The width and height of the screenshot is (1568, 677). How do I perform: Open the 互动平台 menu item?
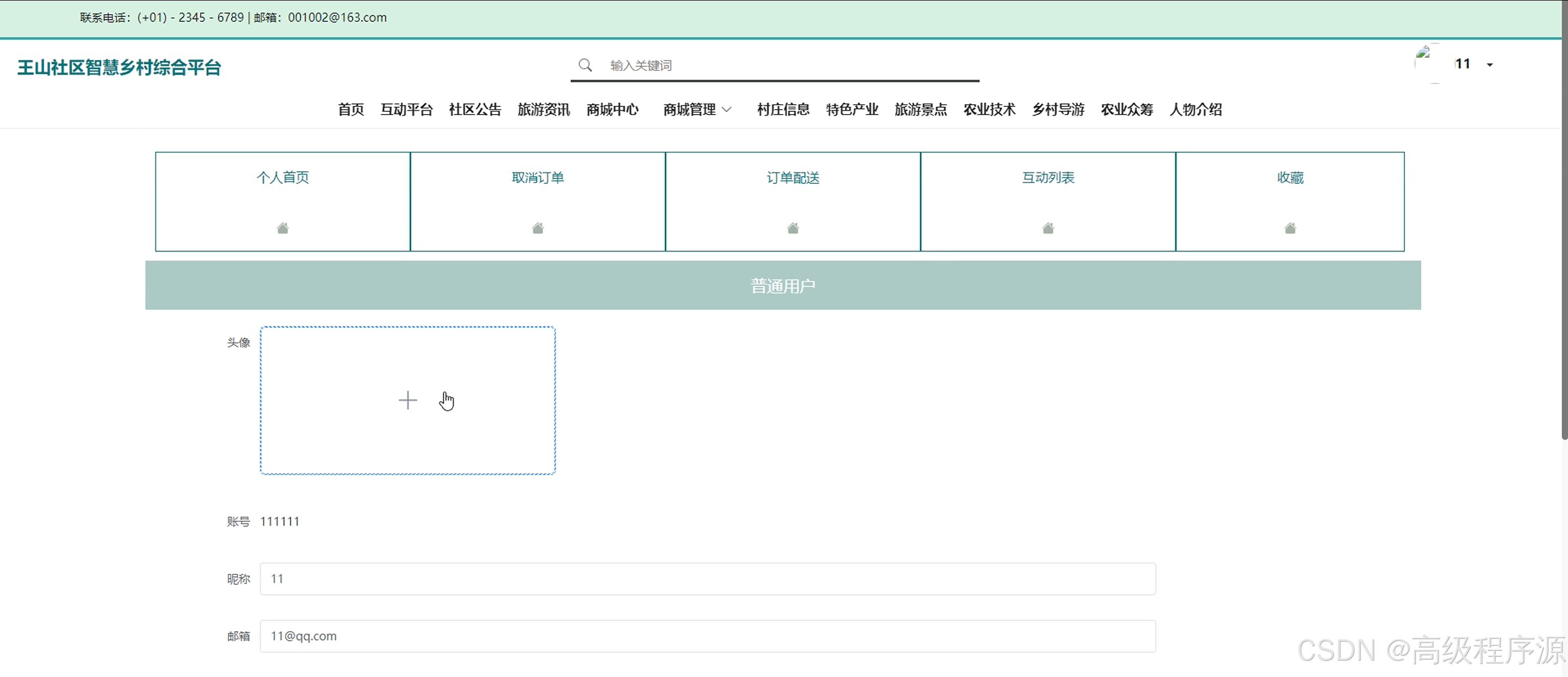tap(406, 110)
